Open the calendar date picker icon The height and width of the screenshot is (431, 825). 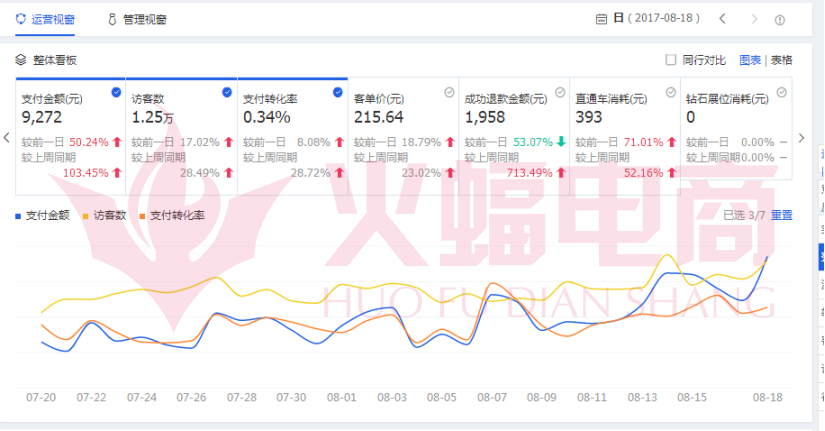pos(601,19)
